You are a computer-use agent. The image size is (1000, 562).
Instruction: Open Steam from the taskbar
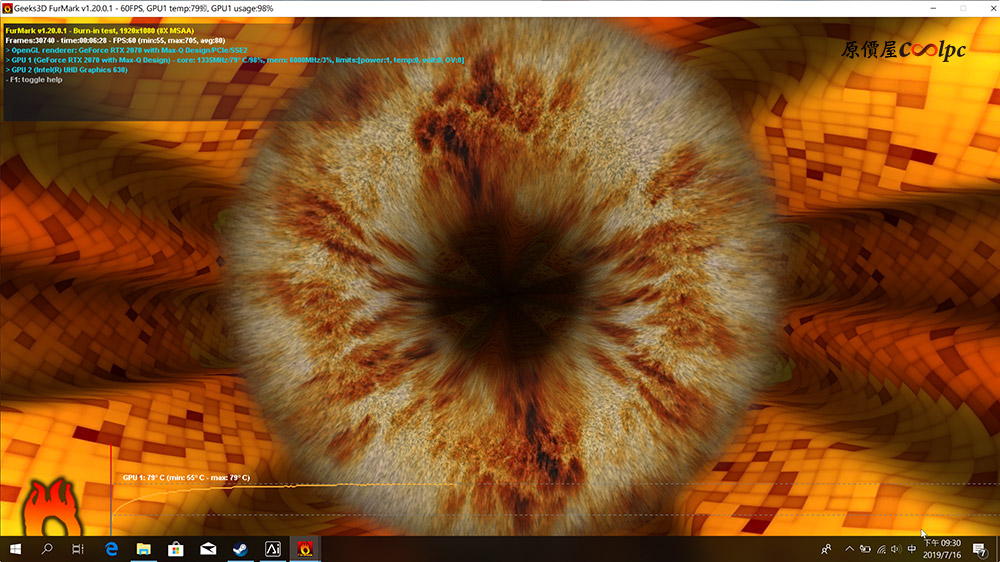[x=240, y=549]
